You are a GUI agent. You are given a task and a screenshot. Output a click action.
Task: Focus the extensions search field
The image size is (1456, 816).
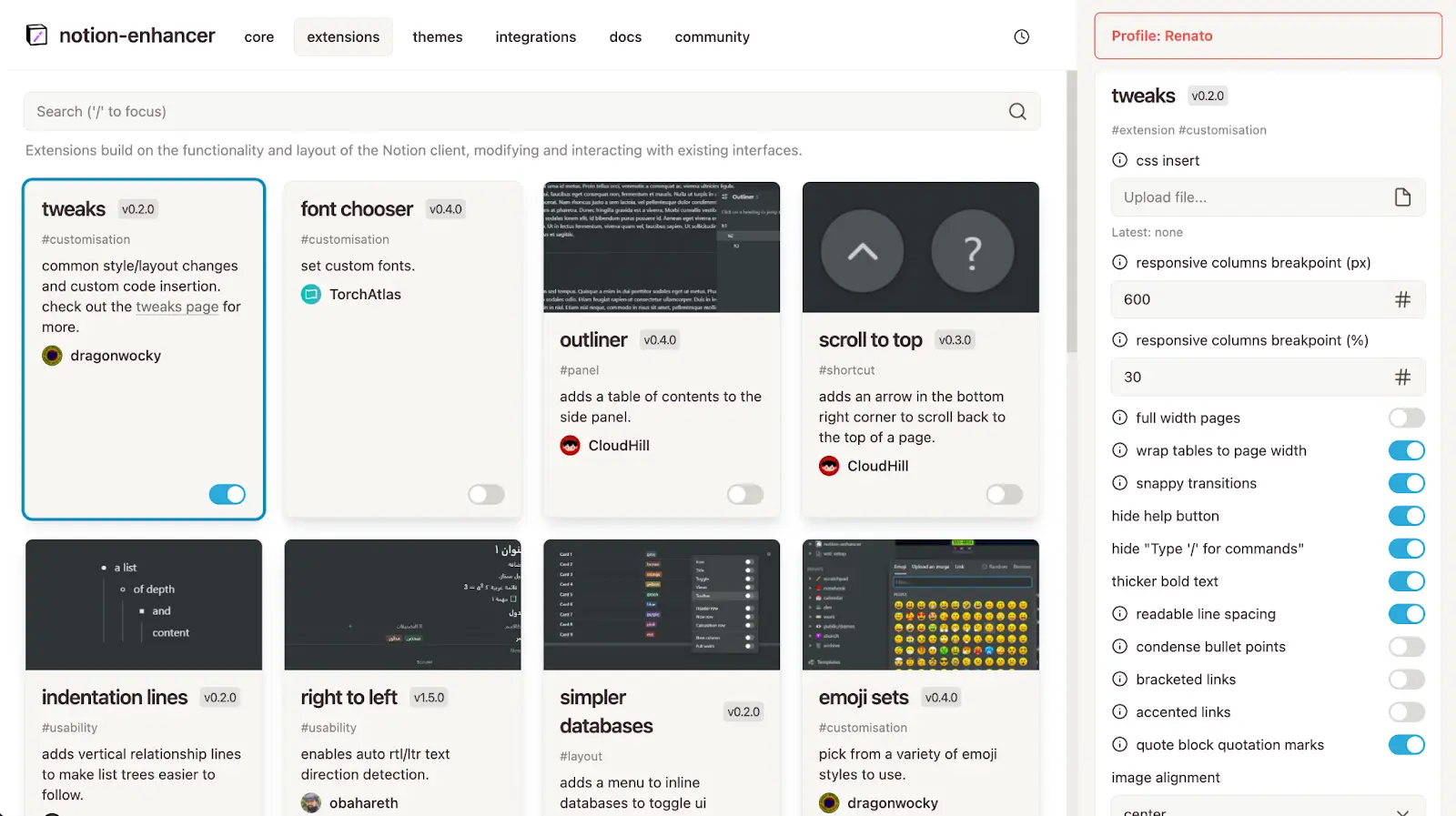[x=531, y=111]
